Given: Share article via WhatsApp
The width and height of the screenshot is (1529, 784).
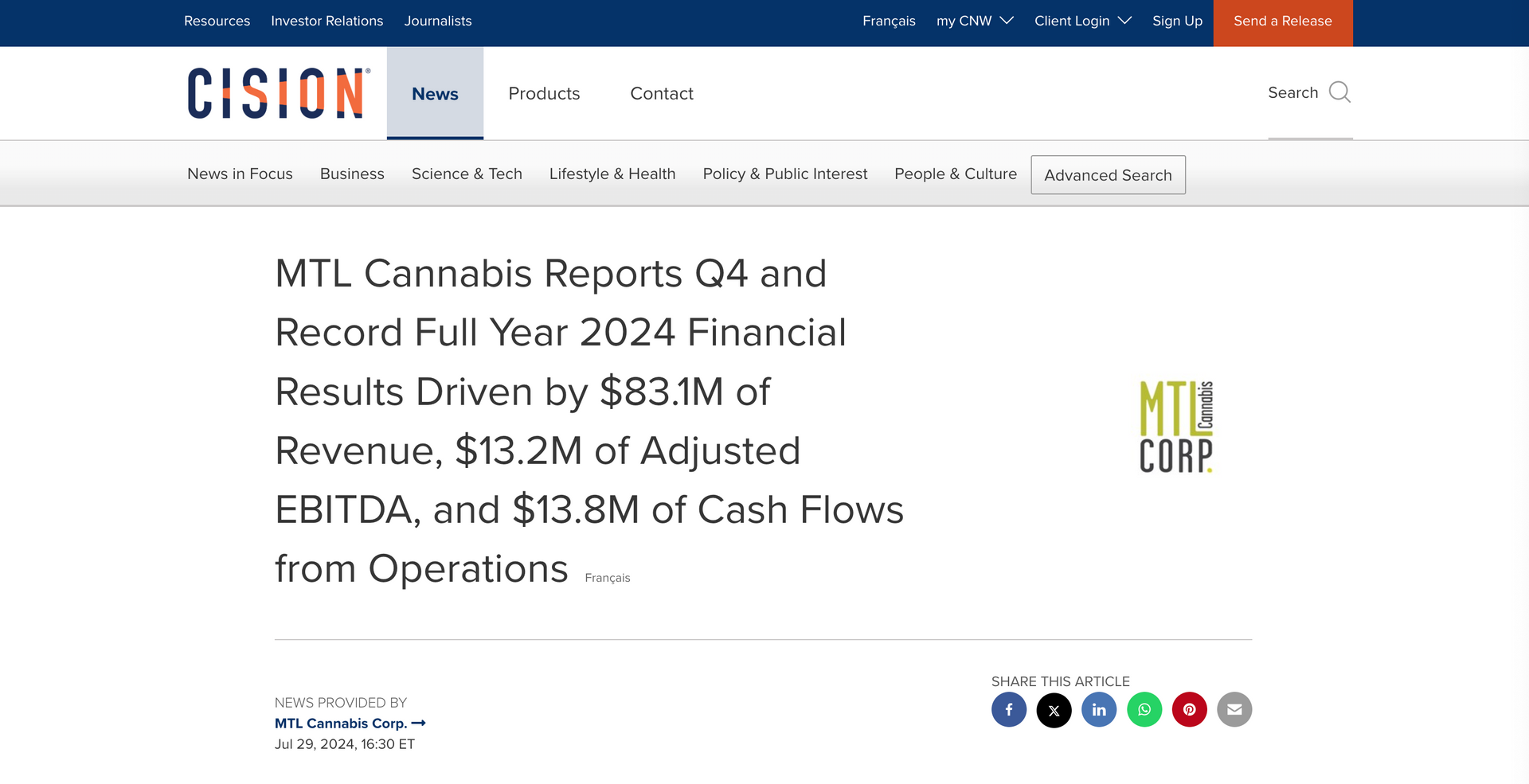Looking at the screenshot, I should (1144, 709).
